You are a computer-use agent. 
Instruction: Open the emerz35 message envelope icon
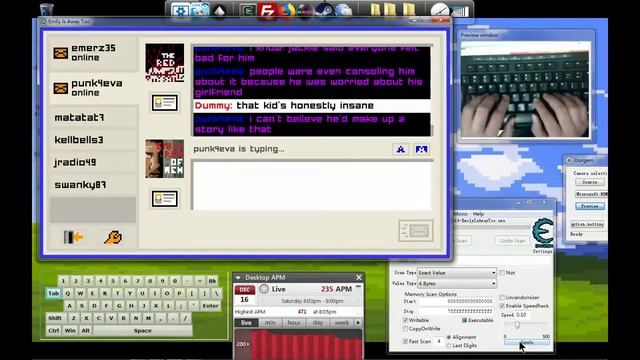[x=60, y=53]
